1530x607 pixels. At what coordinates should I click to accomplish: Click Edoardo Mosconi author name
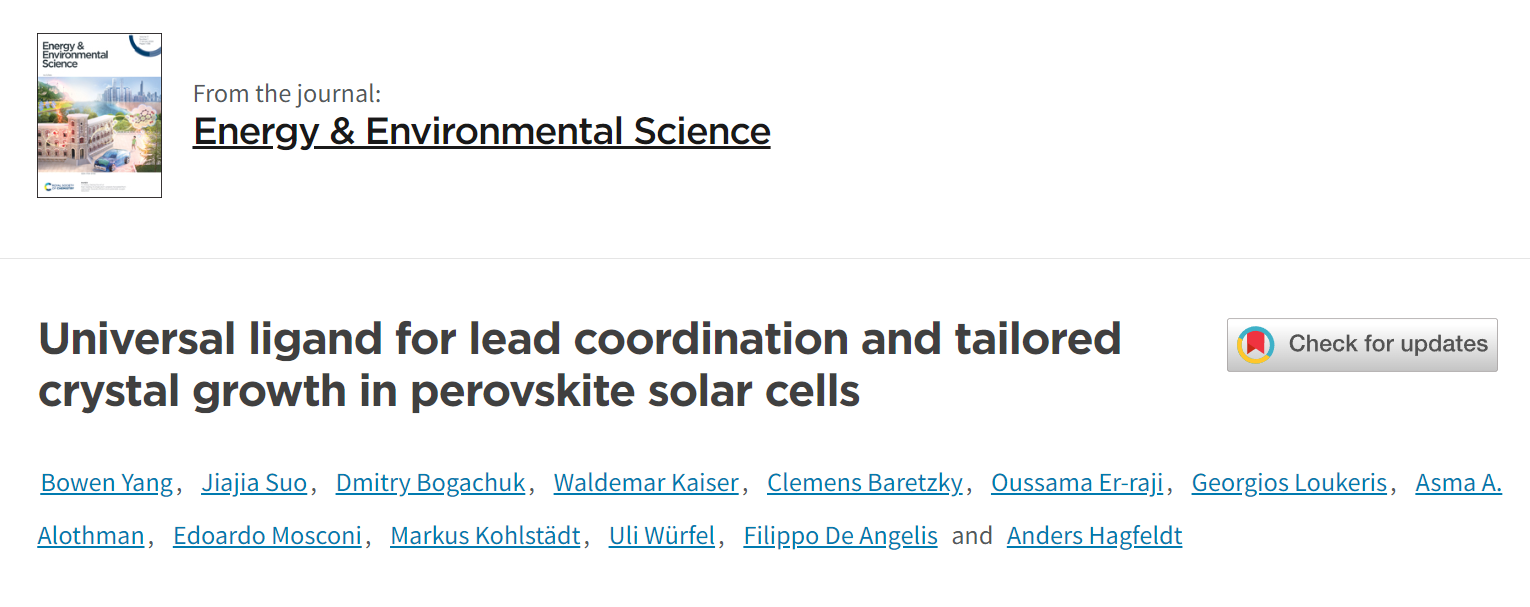tap(267, 536)
